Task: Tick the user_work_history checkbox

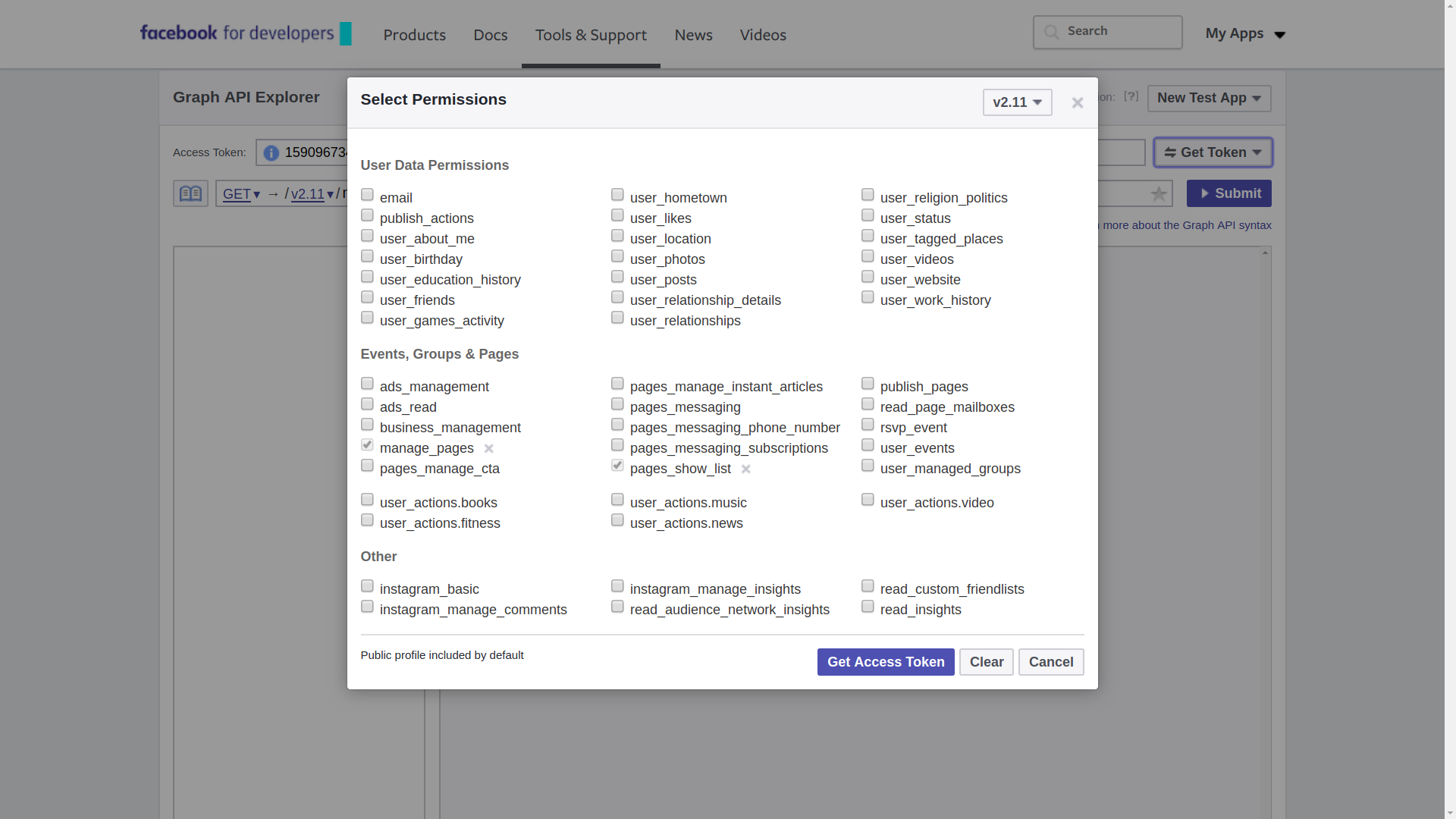Action: pos(868,297)
